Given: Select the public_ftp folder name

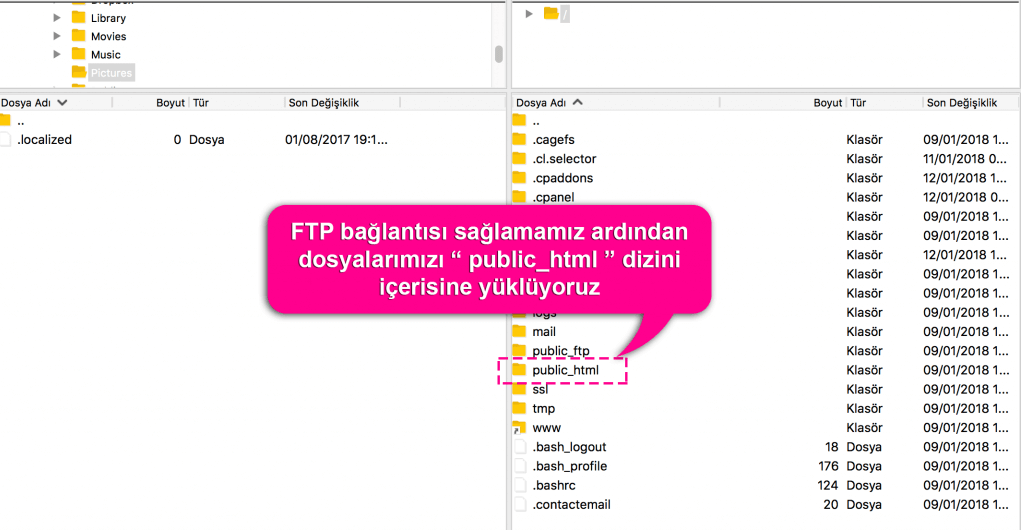Looking at the screenshot, I should click(x=561, y=351).
